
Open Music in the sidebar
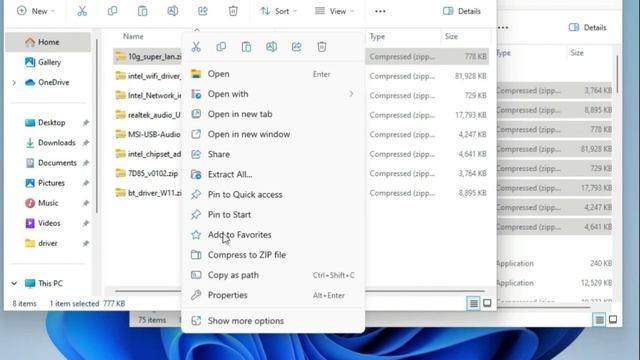pos(48,203)
